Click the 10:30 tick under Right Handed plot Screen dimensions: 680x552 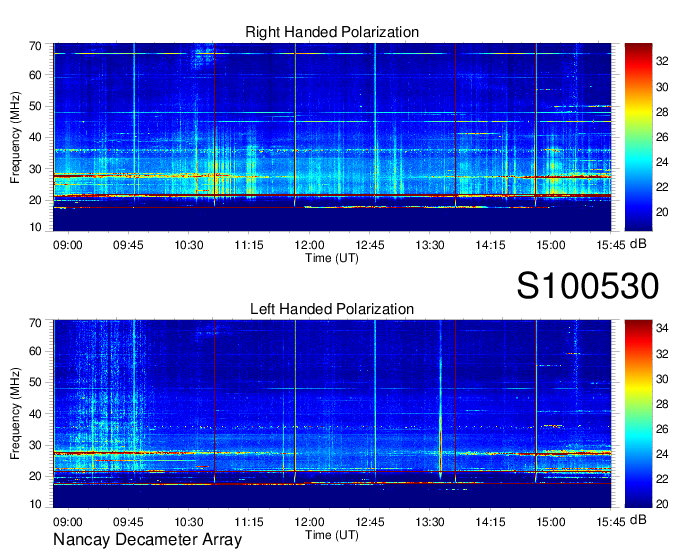(x=189, y=245)
